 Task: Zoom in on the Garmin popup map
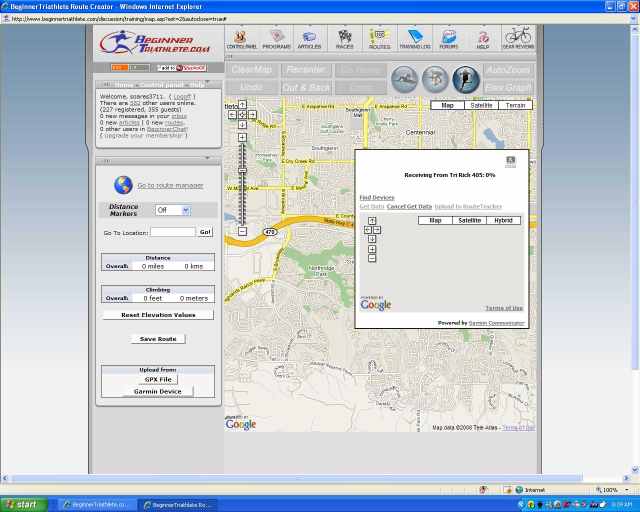point(372,249)
